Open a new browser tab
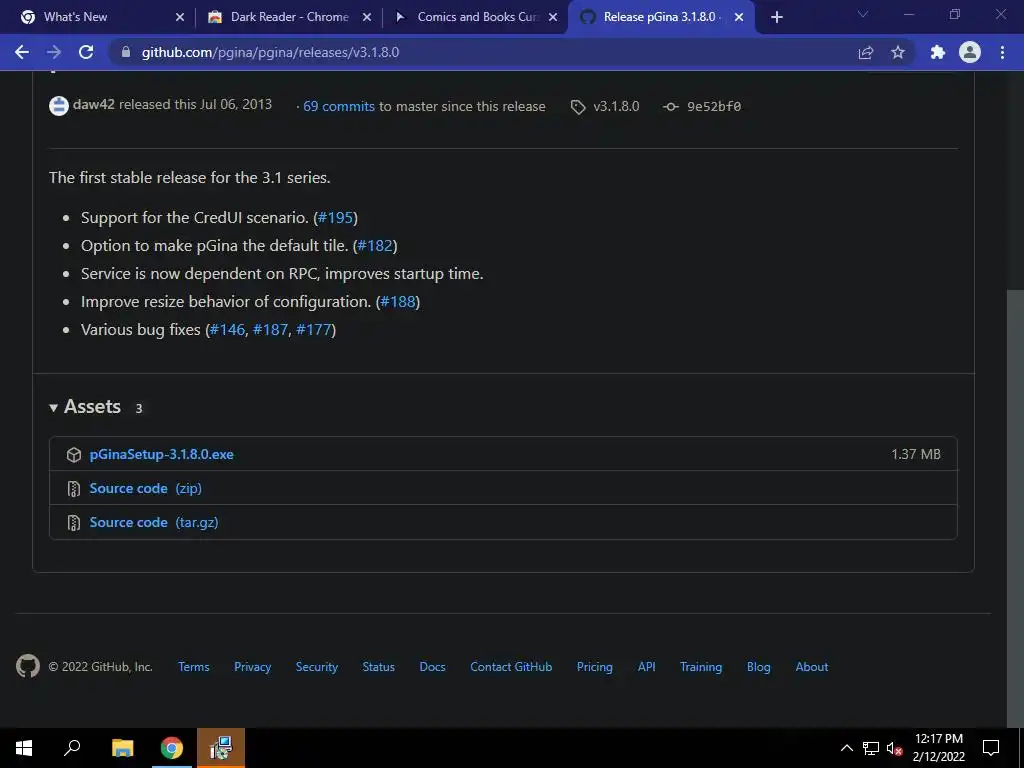The width and height of the screenshot is (1024, 768). (x=776, y=17)
